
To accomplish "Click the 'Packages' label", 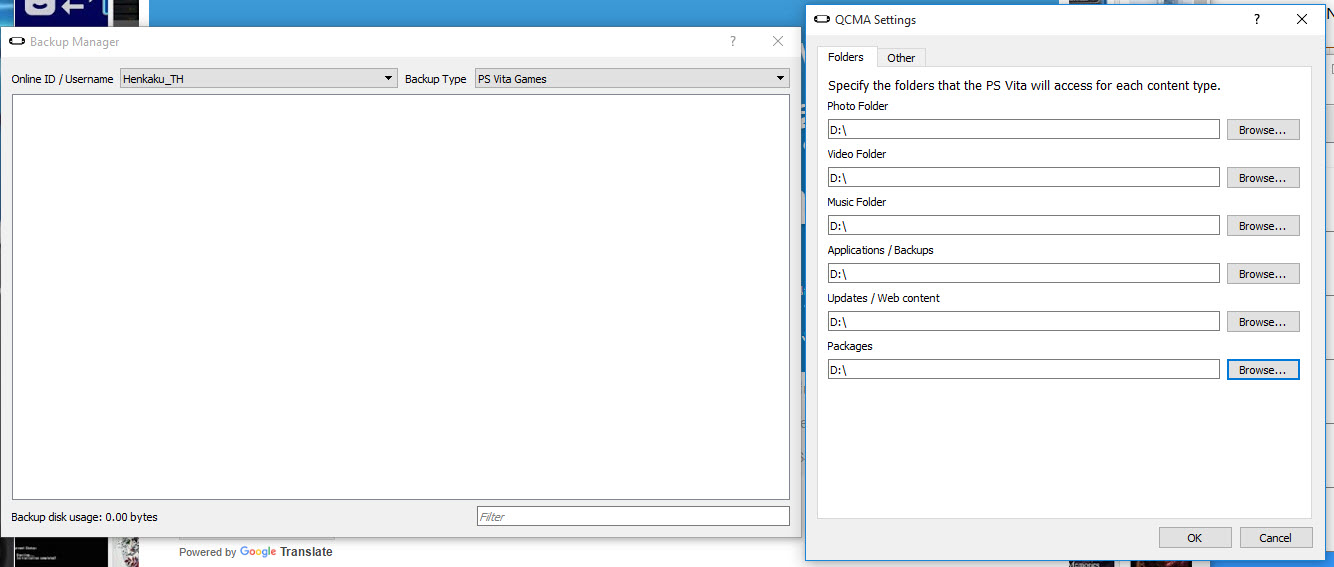I will coord(850,346).
